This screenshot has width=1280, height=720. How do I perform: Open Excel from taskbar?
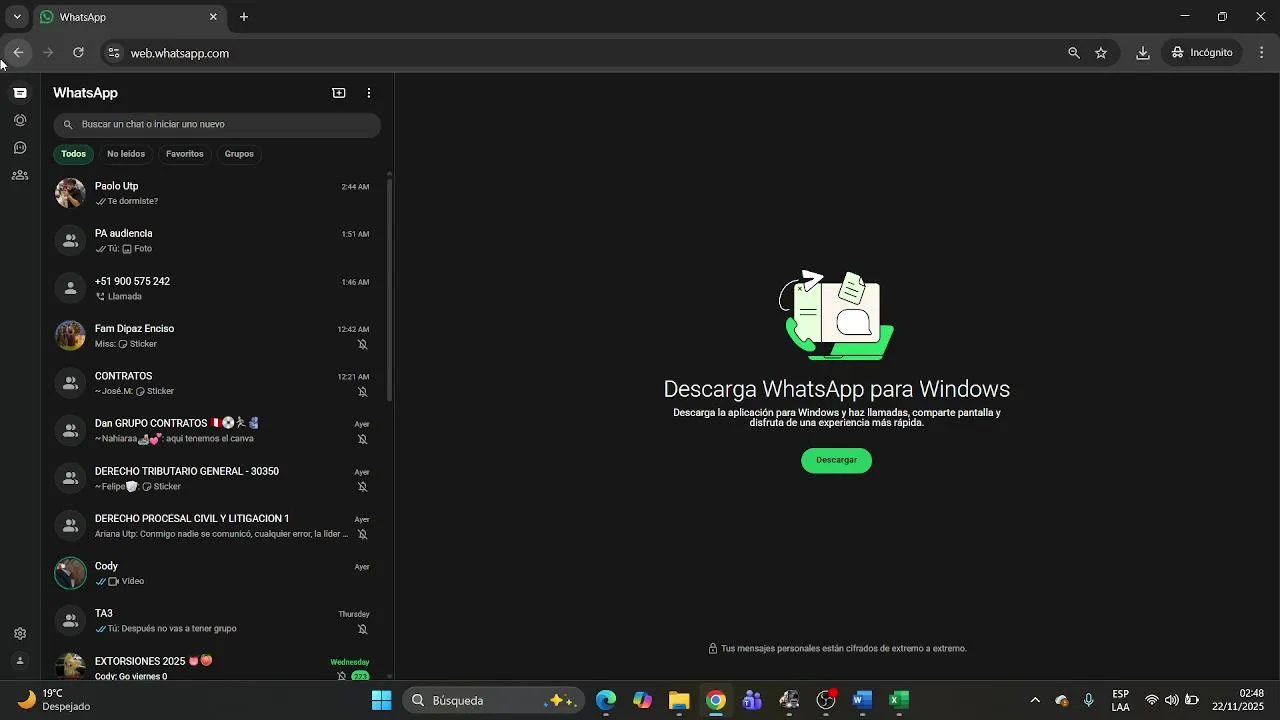[x=899, y=700]
